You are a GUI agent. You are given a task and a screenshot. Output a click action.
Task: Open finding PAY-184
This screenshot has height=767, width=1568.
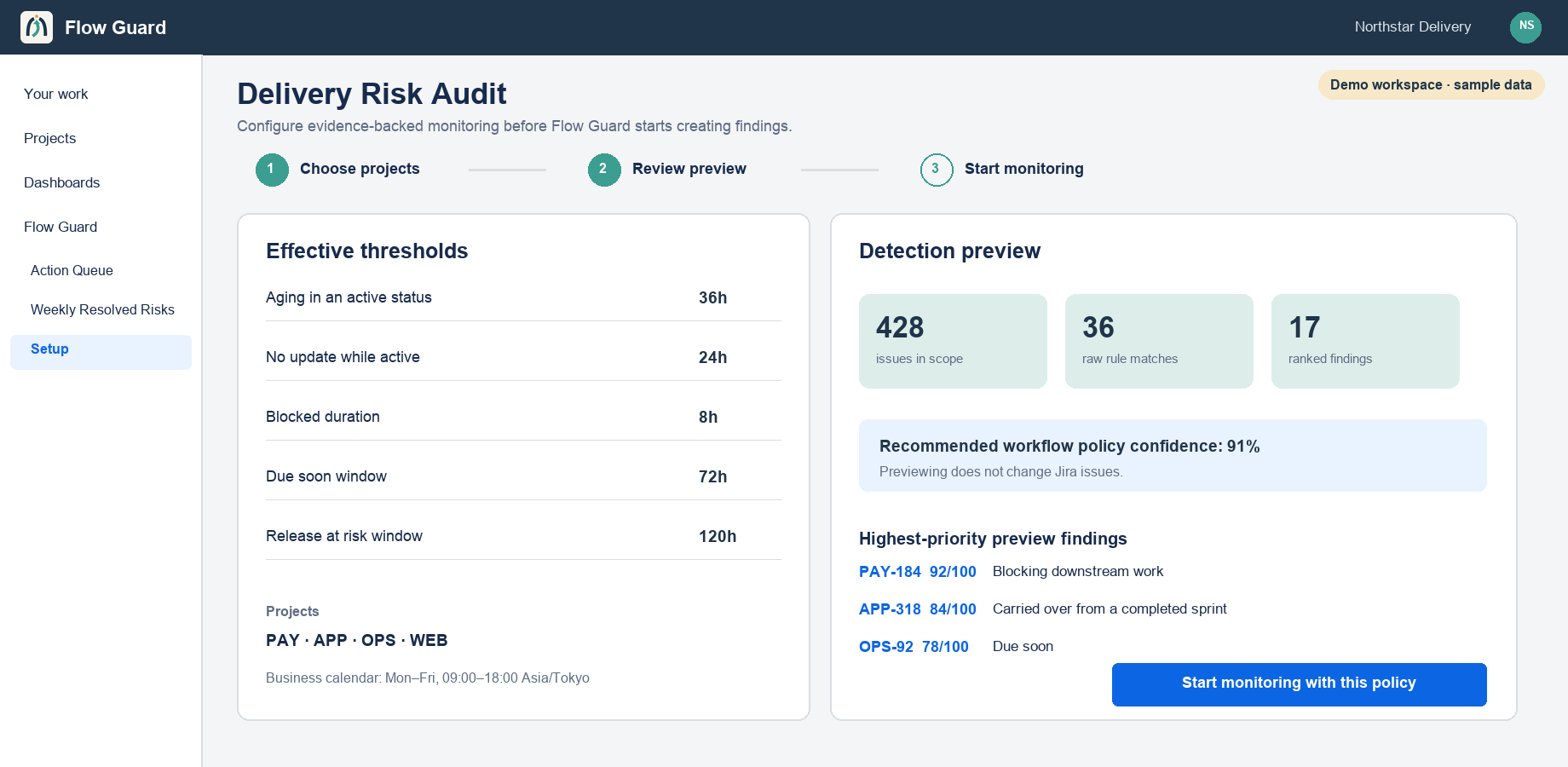pyautogui.click(x=890, y=572)
